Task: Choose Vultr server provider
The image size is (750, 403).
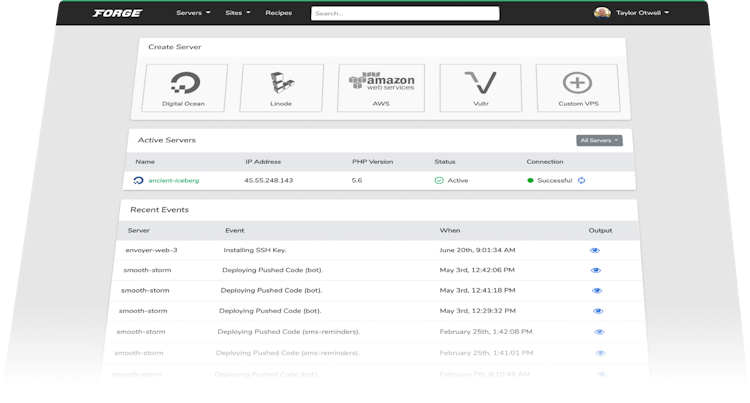Action: pyautogui.click(x=481, y=88)
